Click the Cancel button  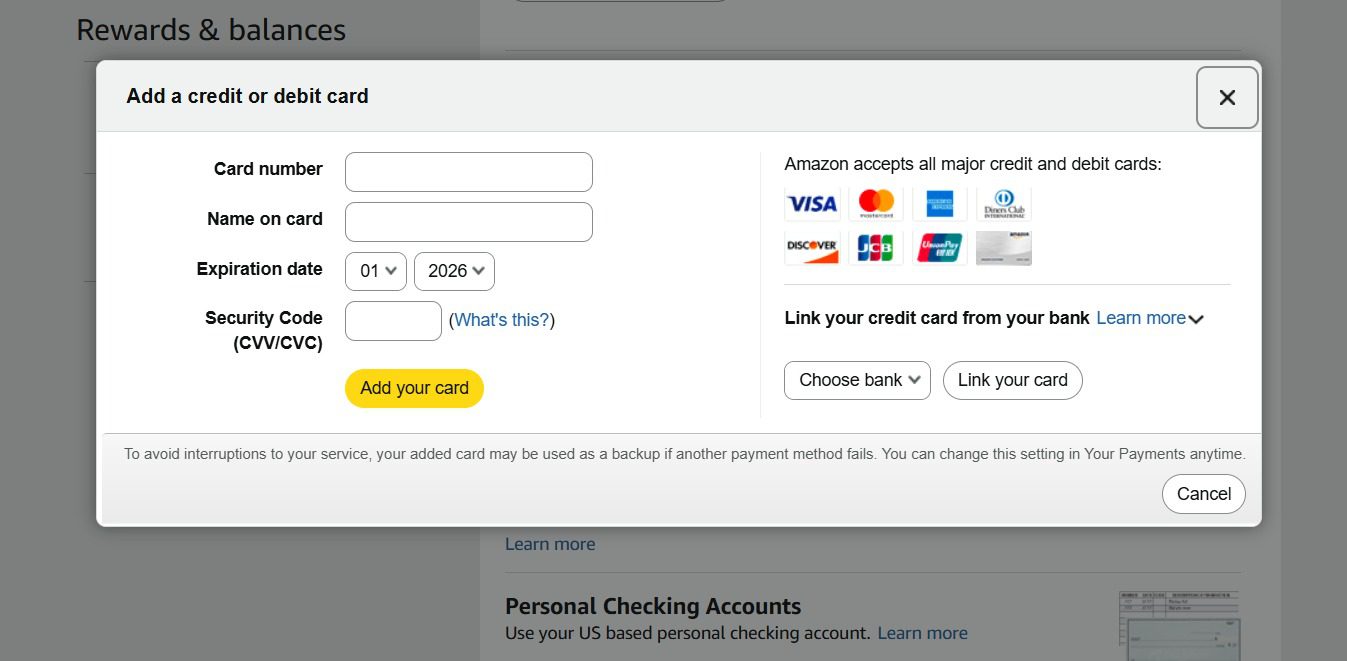coord(1203,493)
